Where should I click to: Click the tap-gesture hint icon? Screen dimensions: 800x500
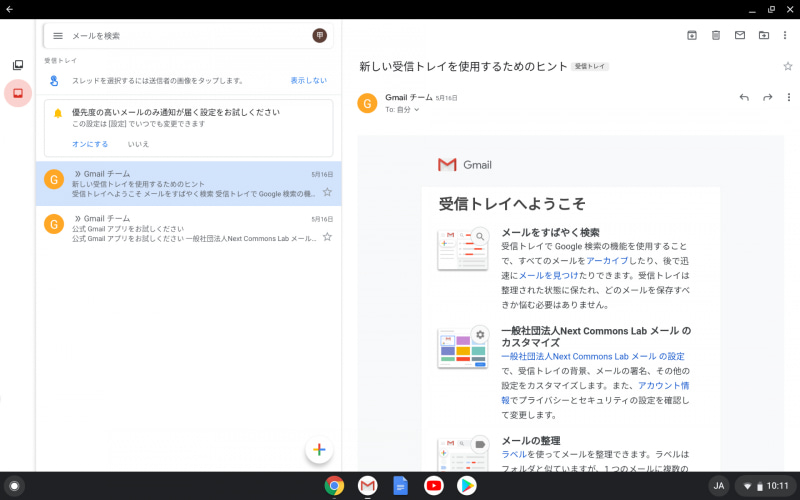[54, 81]
